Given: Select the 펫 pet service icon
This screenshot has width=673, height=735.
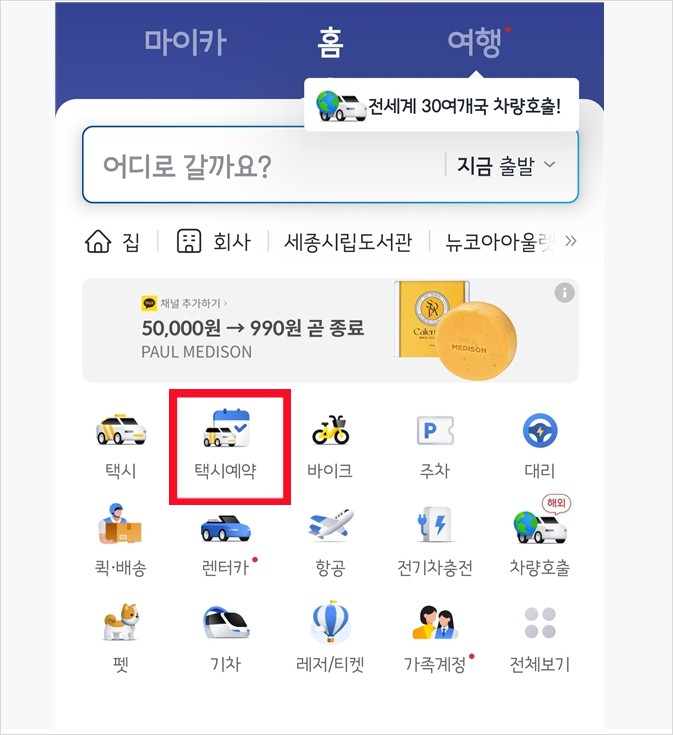Looking at the screenshot, I should (121, 638).
